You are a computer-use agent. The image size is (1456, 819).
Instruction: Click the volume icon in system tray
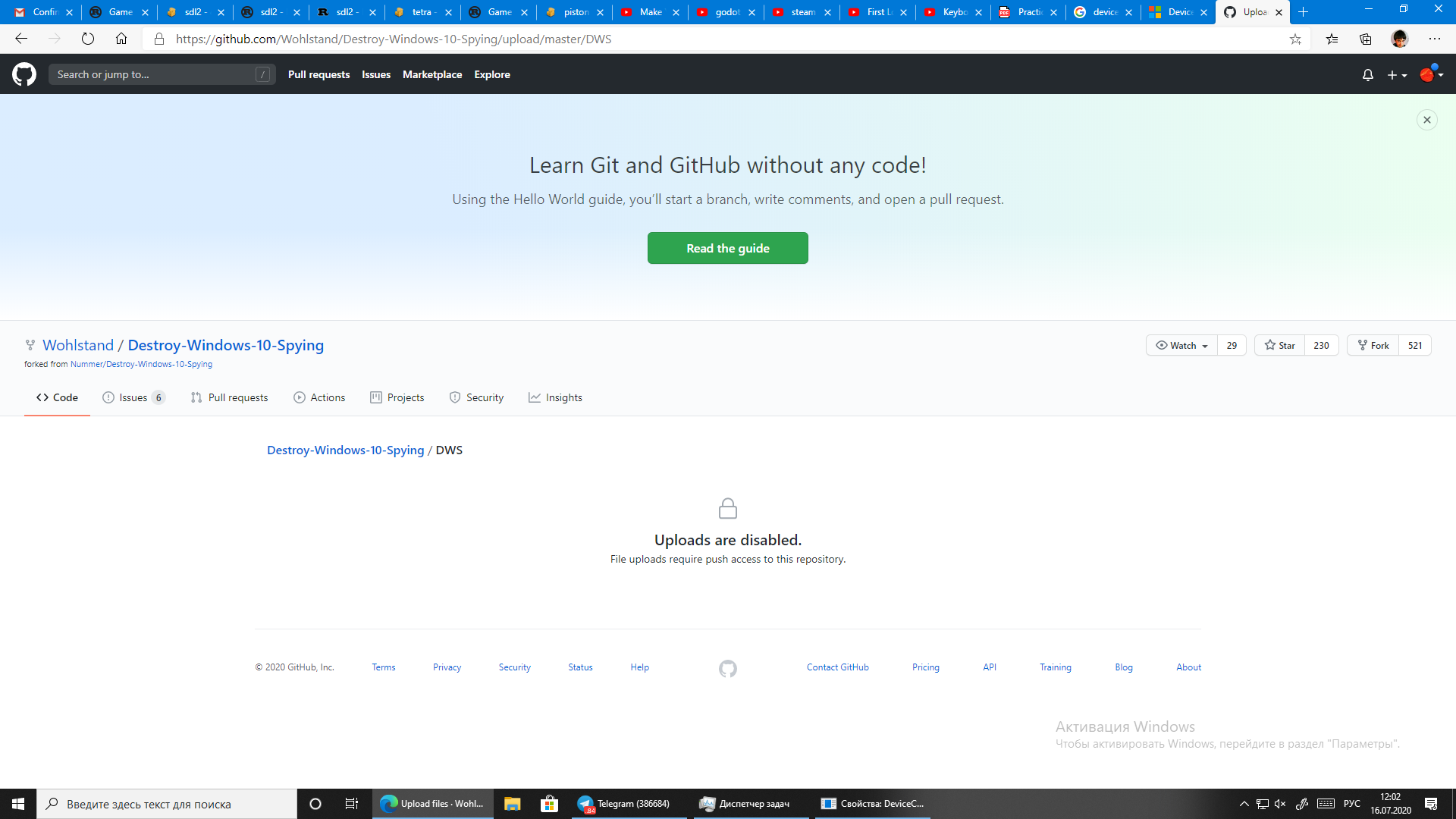(1280, 804)
